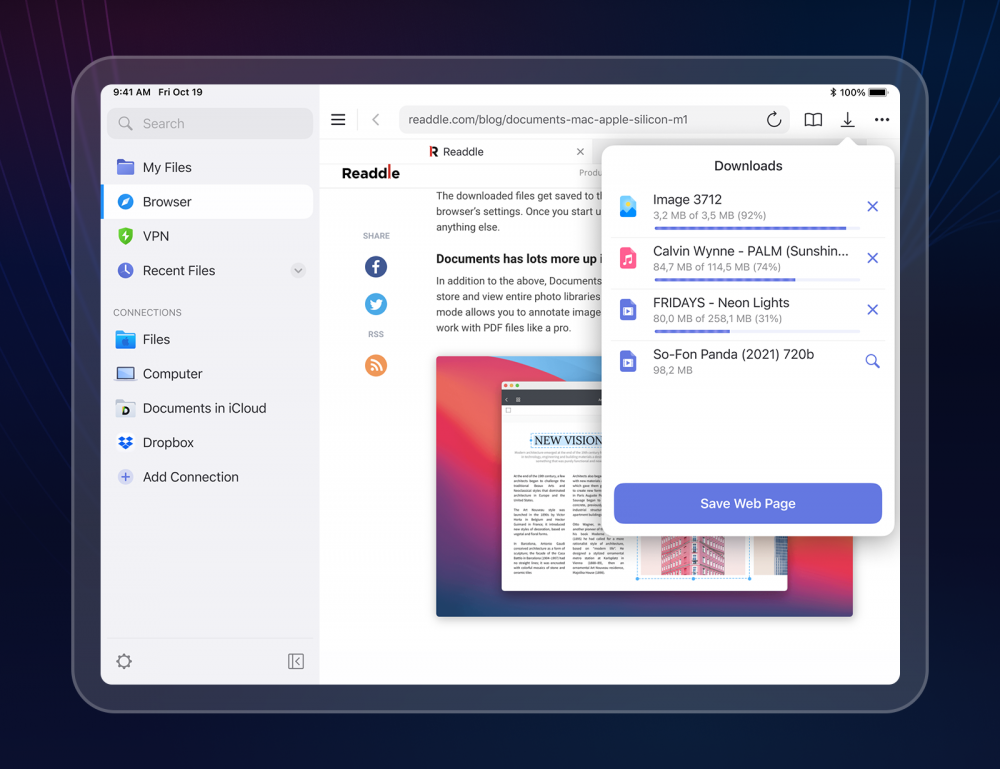Screen dimensions: 1000x769
Task: Click "84,7 MB of 114,5 MB (74%)" status text
Action: tap(716, 267)
